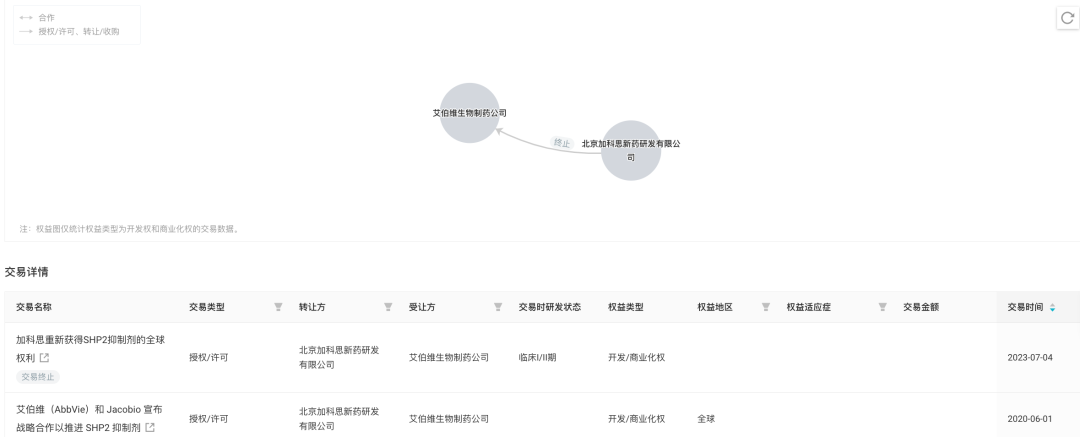This screenshot has width=1080, height=437.
Task: Open filter for 权益地区 column
Action: coord(766,307)
